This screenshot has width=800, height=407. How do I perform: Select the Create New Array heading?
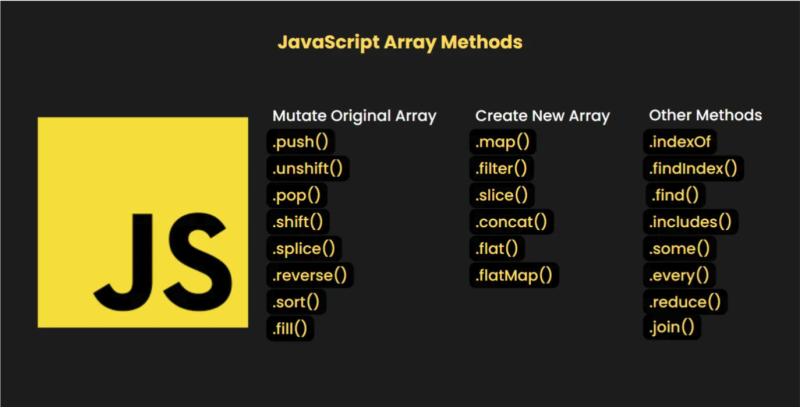542,115
